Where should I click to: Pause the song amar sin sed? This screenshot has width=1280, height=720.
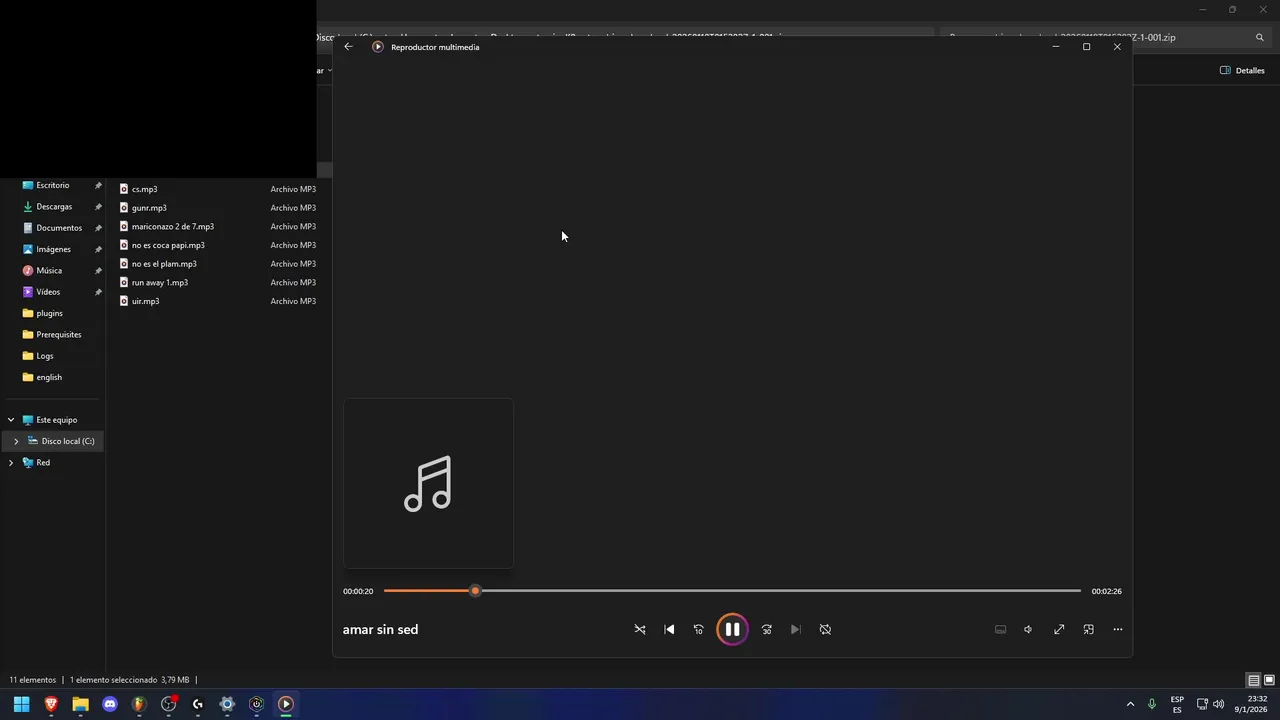click(x=732, y=629)
